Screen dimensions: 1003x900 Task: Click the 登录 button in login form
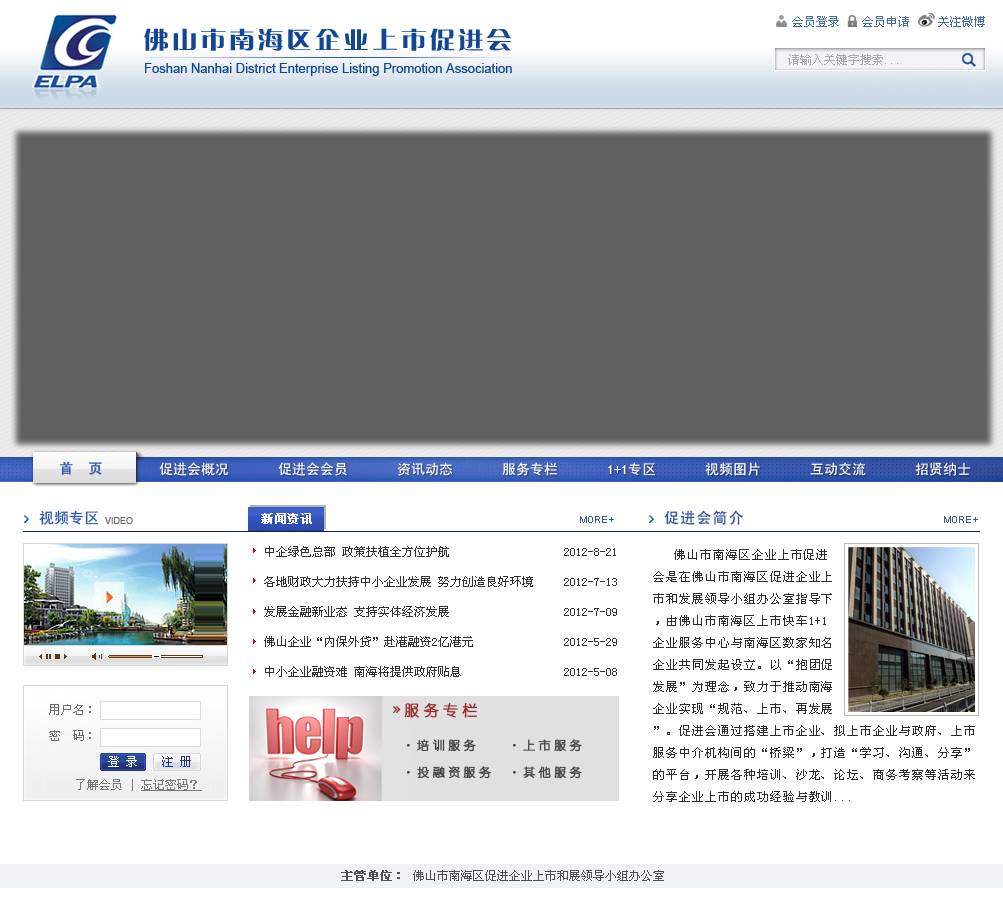click(123, 762)
